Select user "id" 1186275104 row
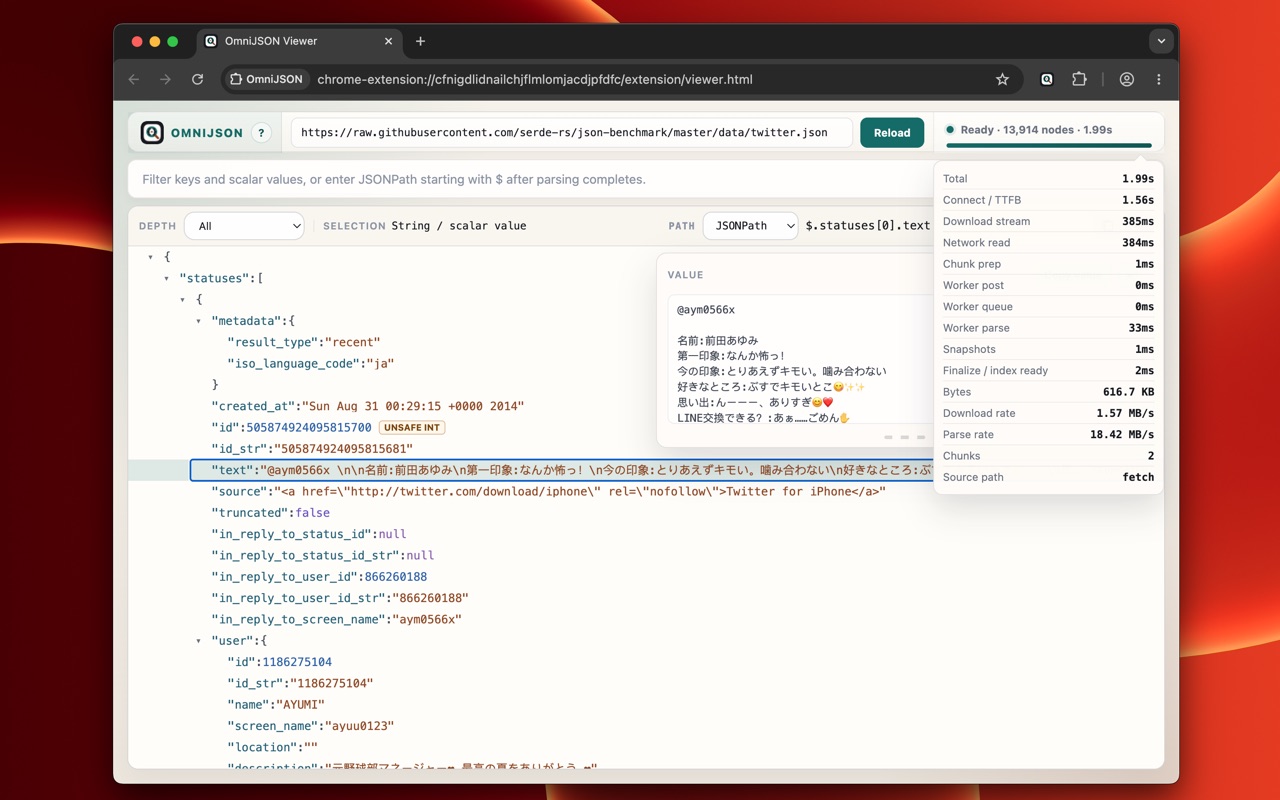Viewport: 1280px width, 800px height. click(x=279, y=662)
